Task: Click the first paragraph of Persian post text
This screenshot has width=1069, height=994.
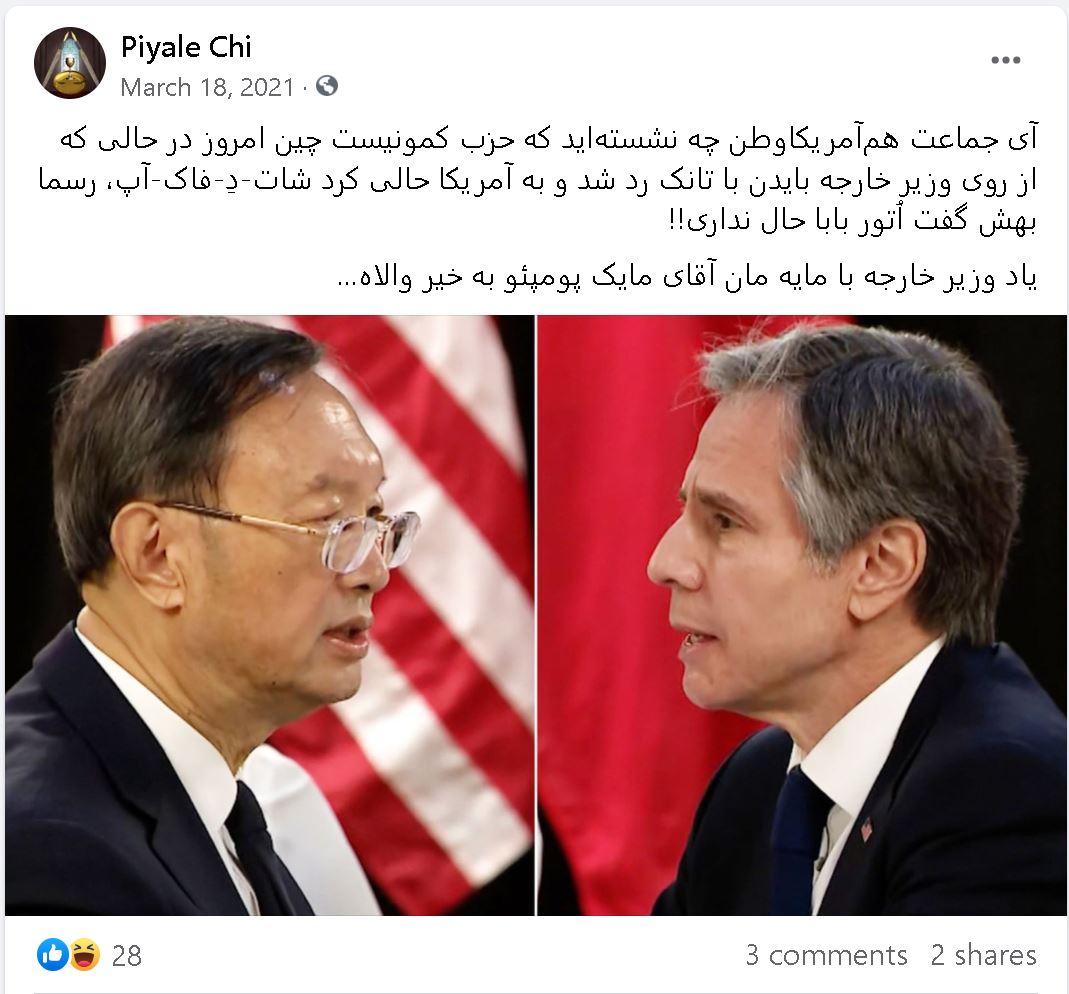Action: pos(537,181)
